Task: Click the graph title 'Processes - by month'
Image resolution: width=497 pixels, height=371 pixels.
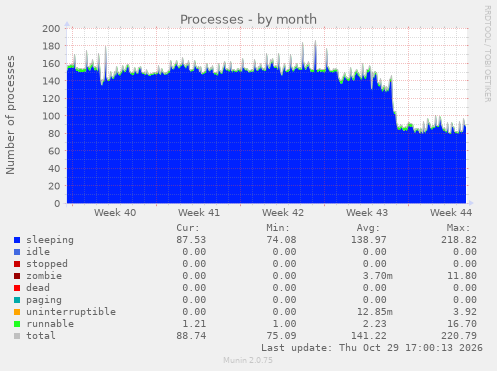Action: click(x=248, y=19)
